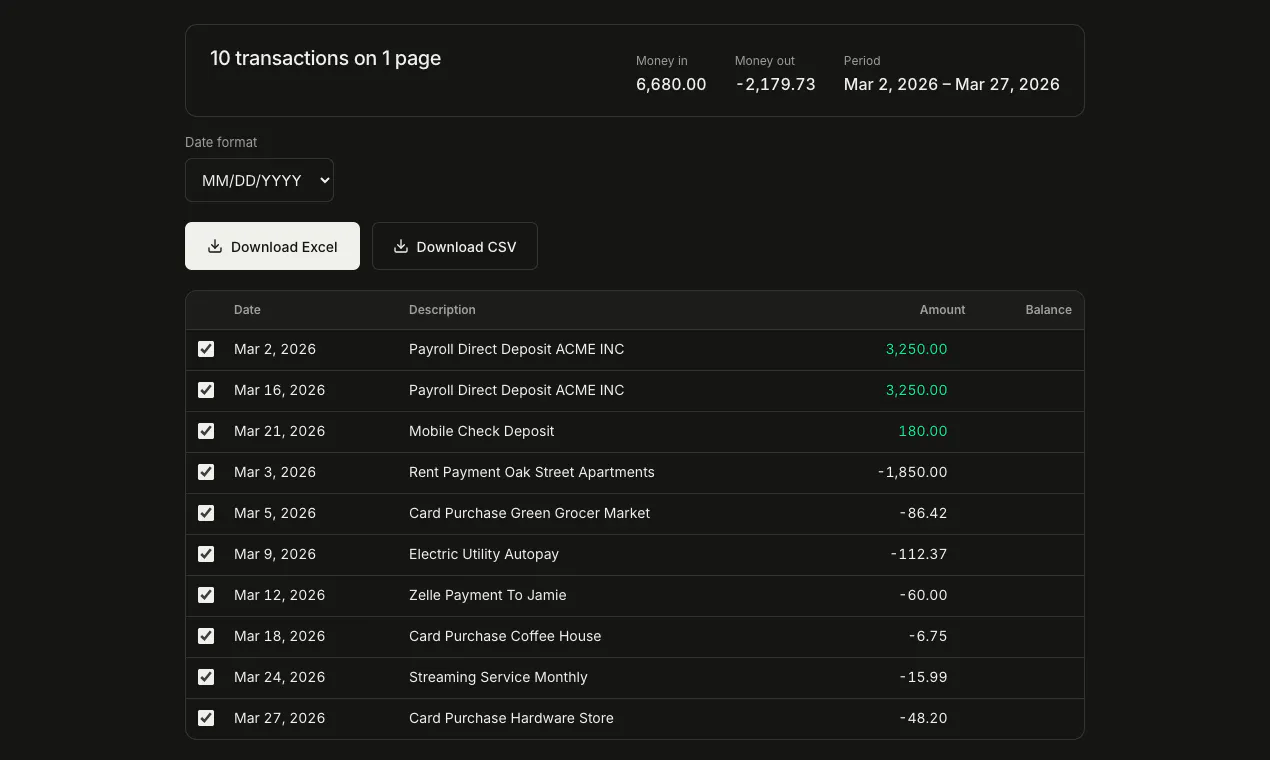The height and width of the screenshot is (760, 1270).
Task: Click the Zelle Payment To Jamie description
Action: tap(488, 595)
